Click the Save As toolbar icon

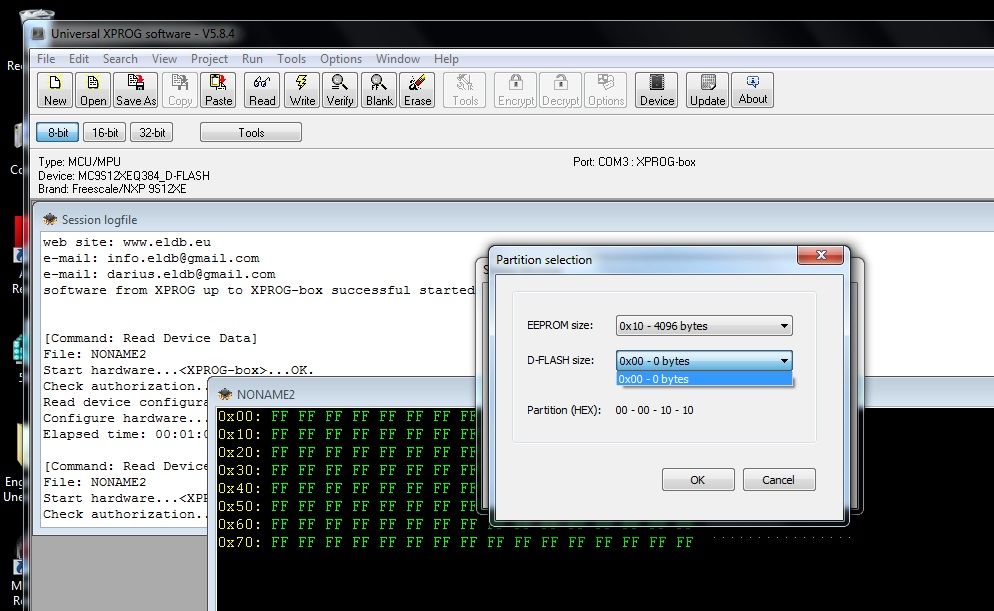[x=136, y=90]
